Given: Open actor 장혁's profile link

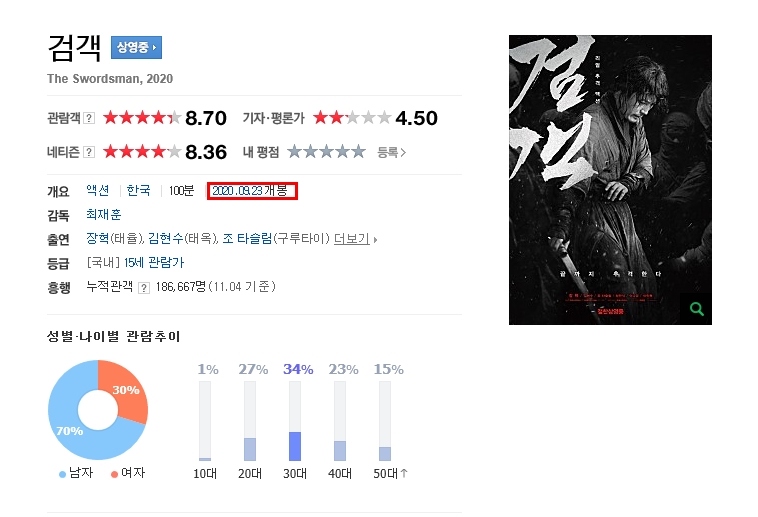Looking at the screenshot, I should (x=98, y=238).
